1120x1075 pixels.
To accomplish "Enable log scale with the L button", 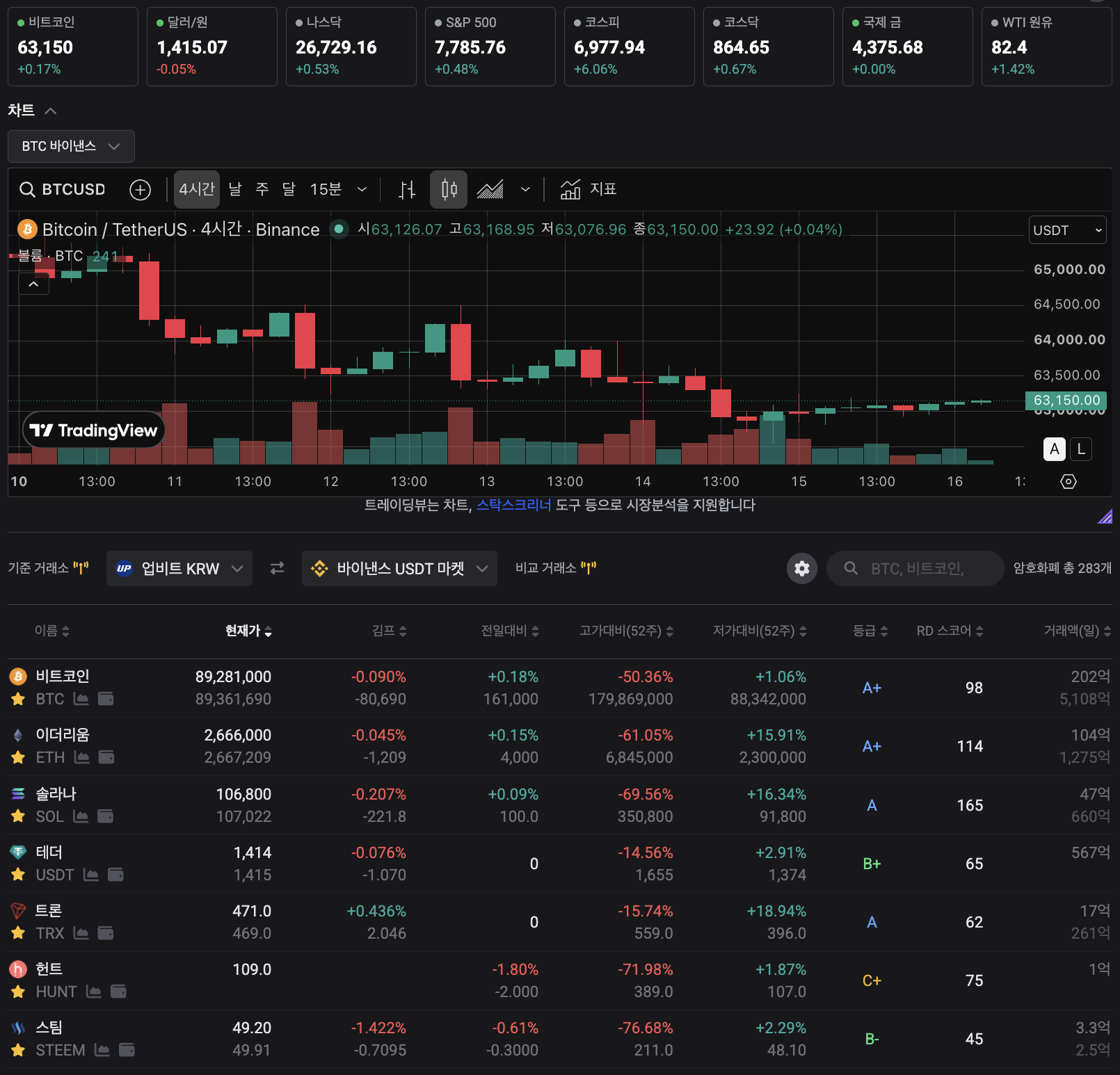I will (1081, 449).
